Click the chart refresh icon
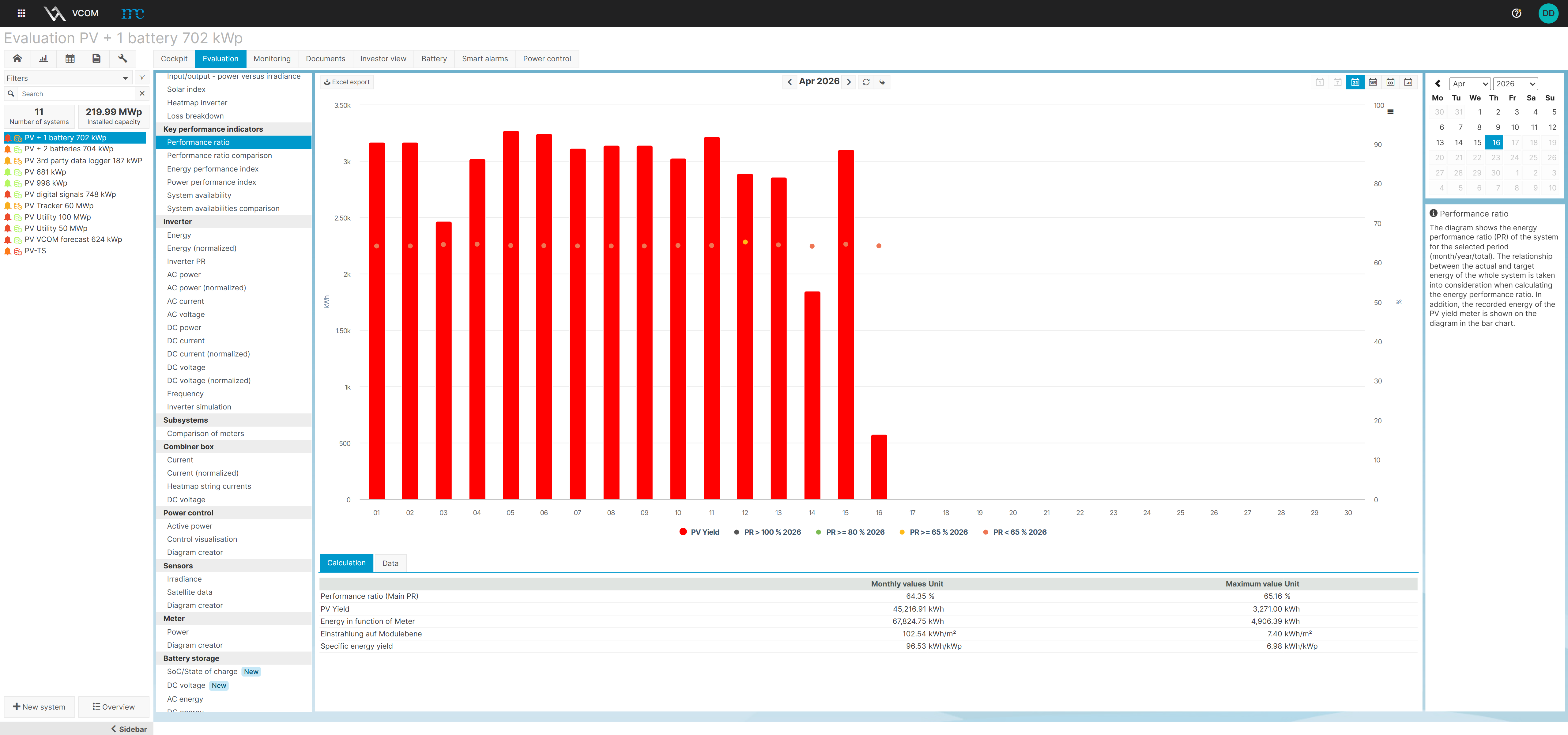The height and width of the screenshot is (735, 1568). tap(865, 82)
